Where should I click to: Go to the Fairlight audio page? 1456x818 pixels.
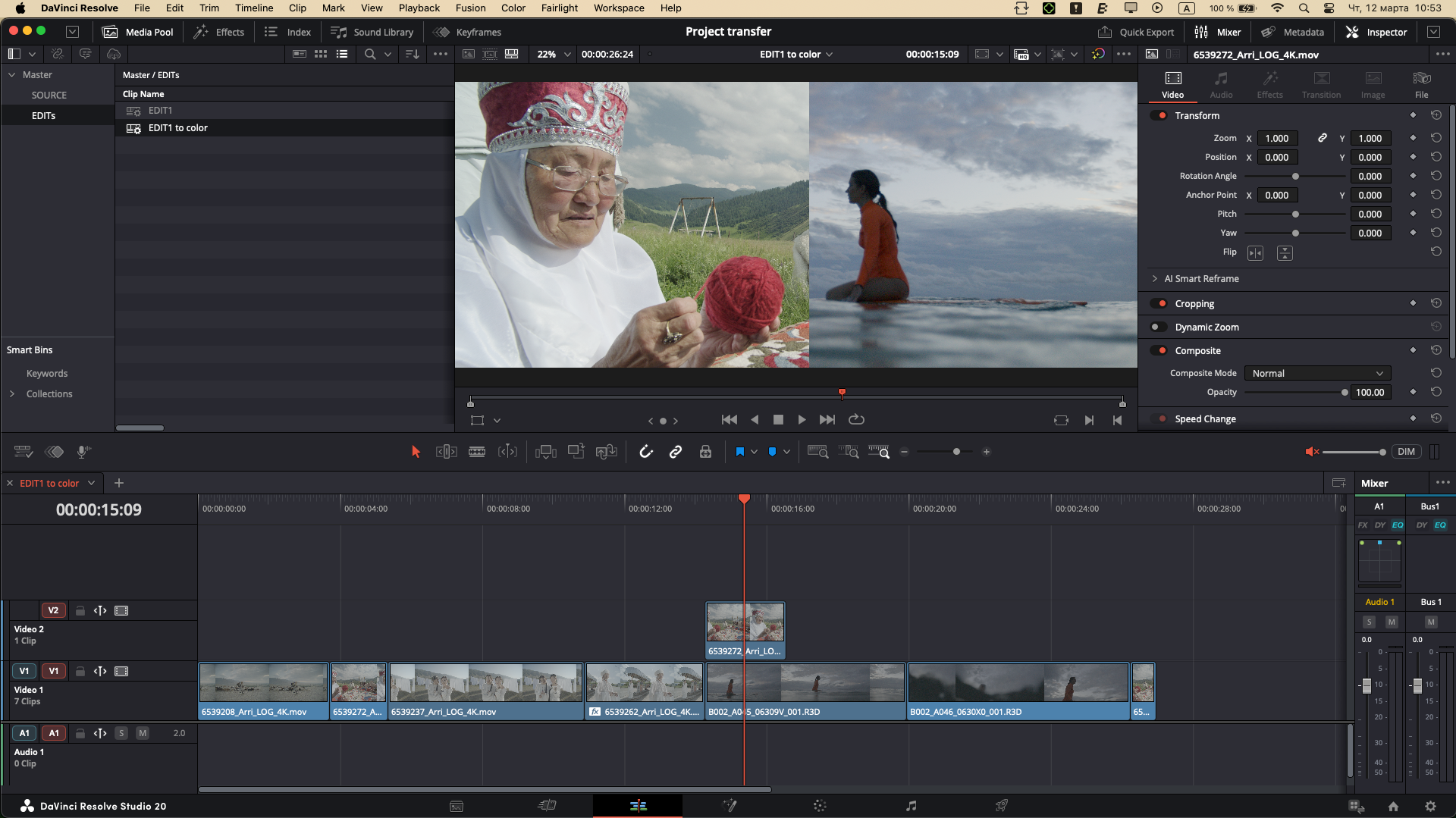click(912, 806)
